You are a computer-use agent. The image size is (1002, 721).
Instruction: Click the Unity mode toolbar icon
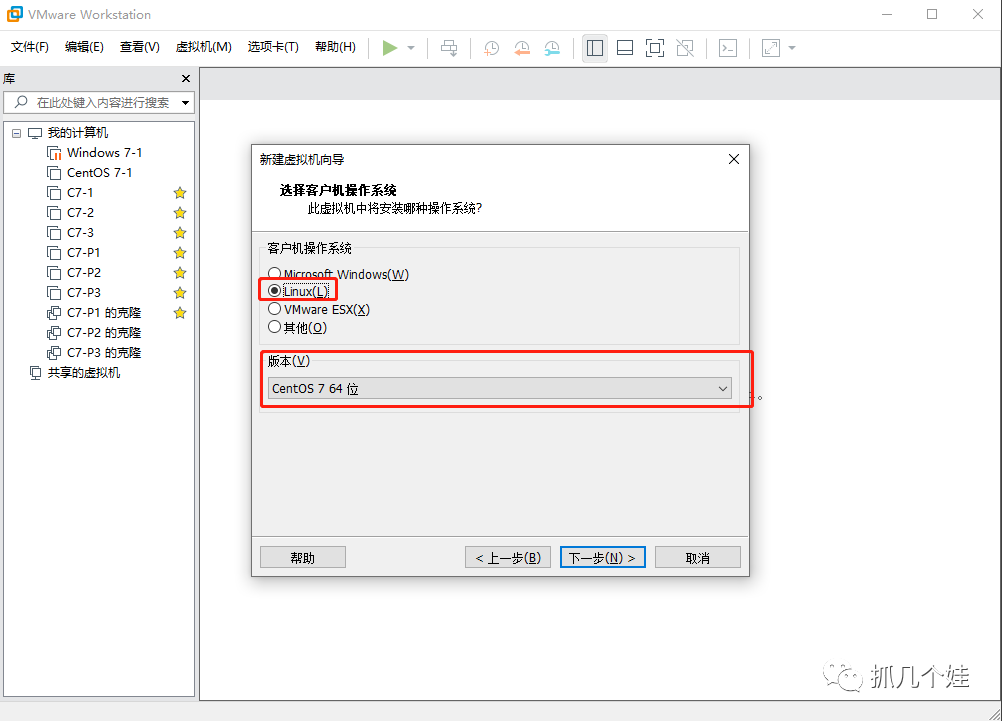coord(685,48)
